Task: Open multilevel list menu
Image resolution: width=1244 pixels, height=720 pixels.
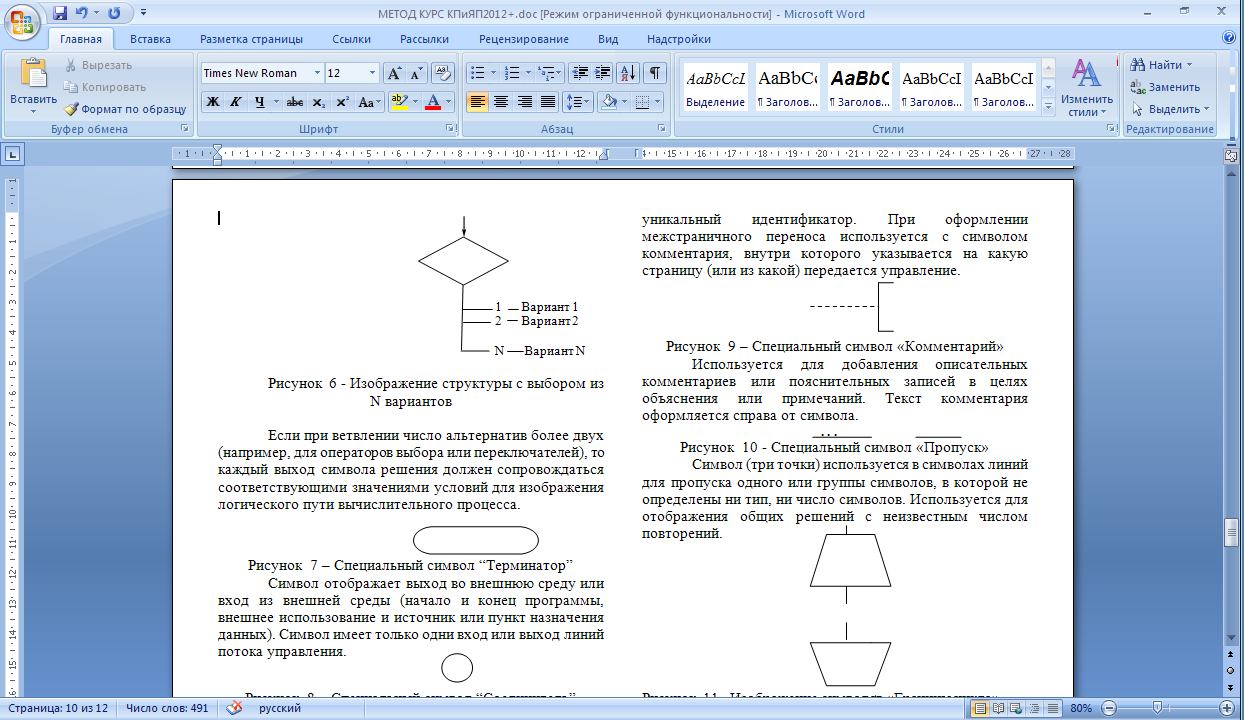Action: click(x=549, y=73)
